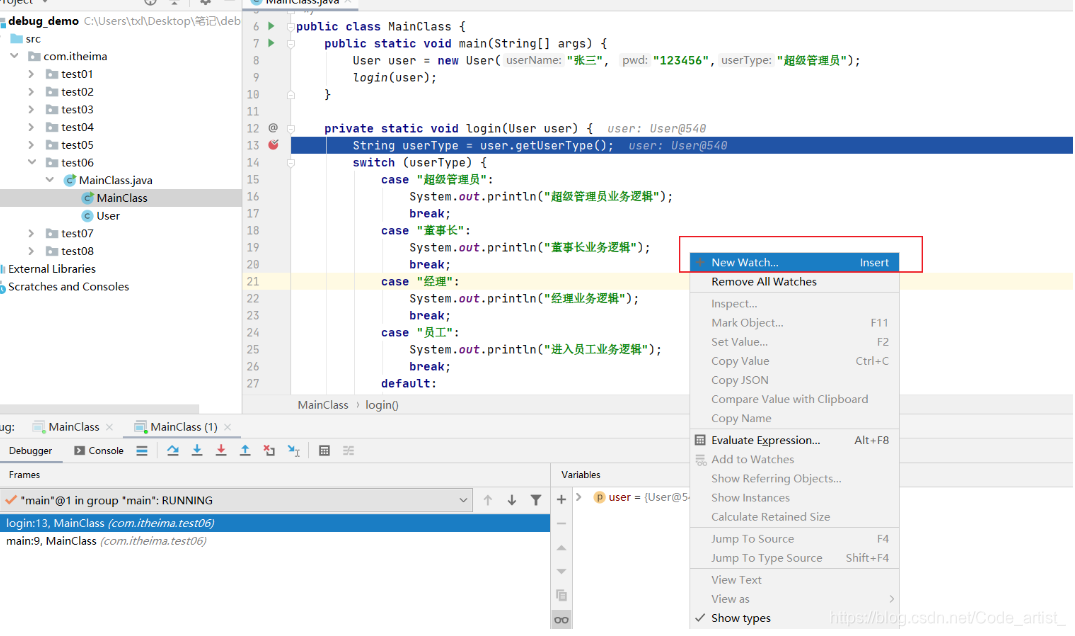Expand the user variable node
This screenshot has height=636, width=1075.
click(x=579, y=497)
